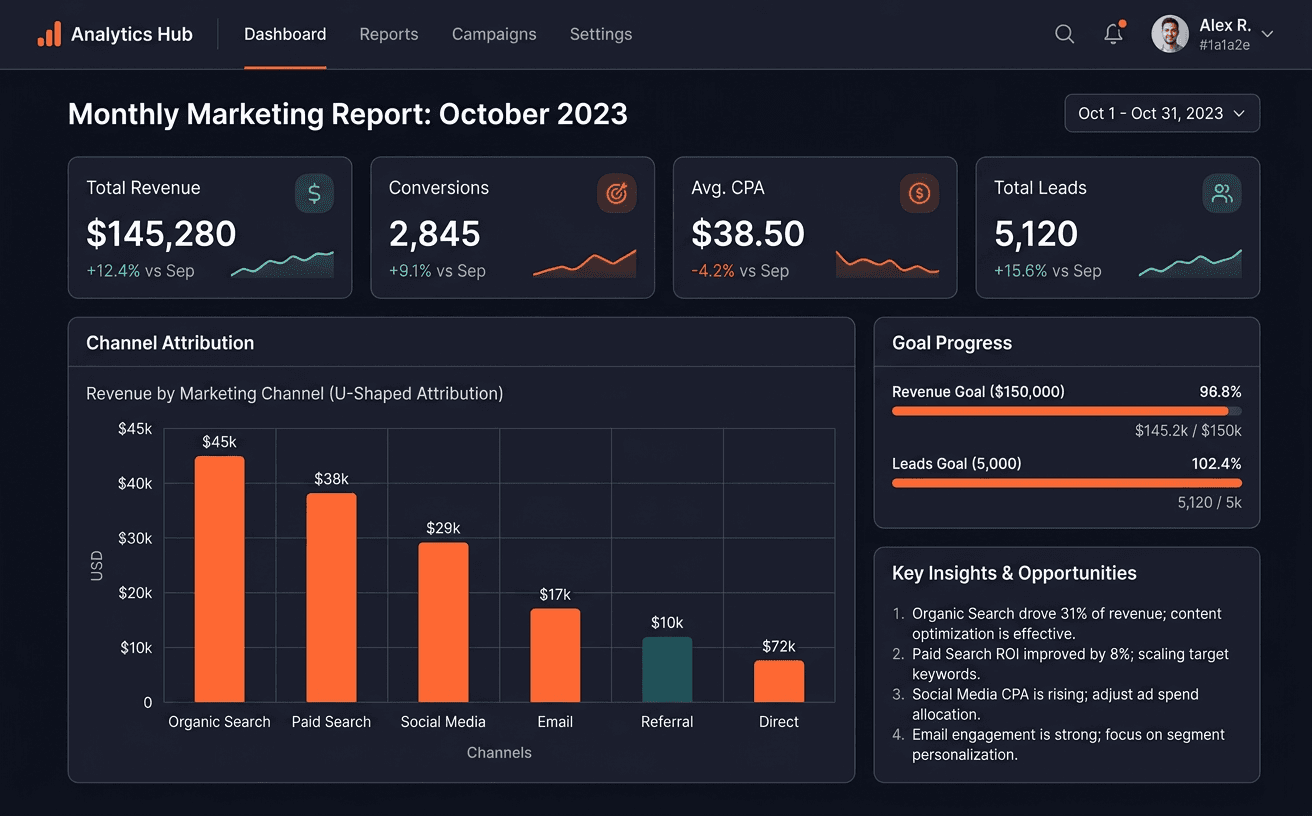Click the 5,120 / 5k label

tap(1209, 503)
